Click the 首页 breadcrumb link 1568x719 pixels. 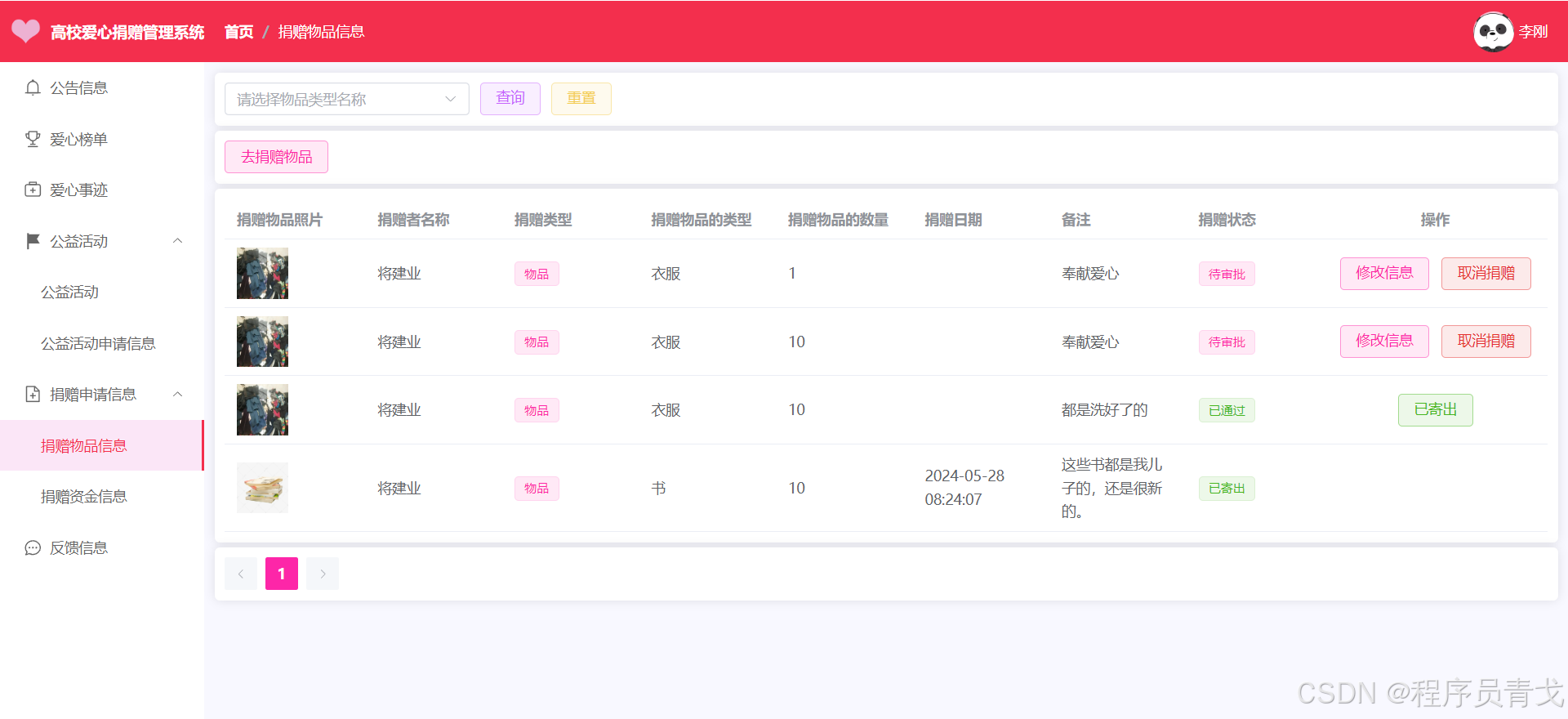(238, 32)
